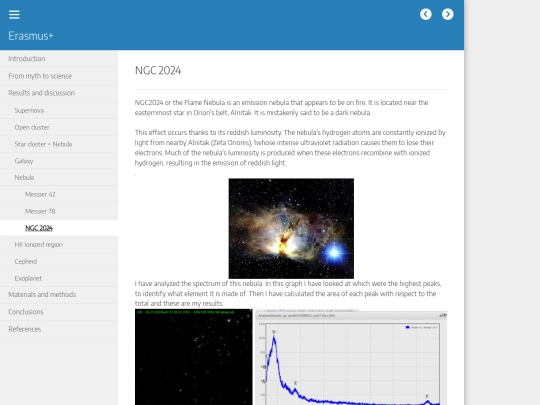Viewport: 540px width, 405px height.
Task: Click paragraph starting 'I have analyzed the spectrum'
Action: pos(288,293)
